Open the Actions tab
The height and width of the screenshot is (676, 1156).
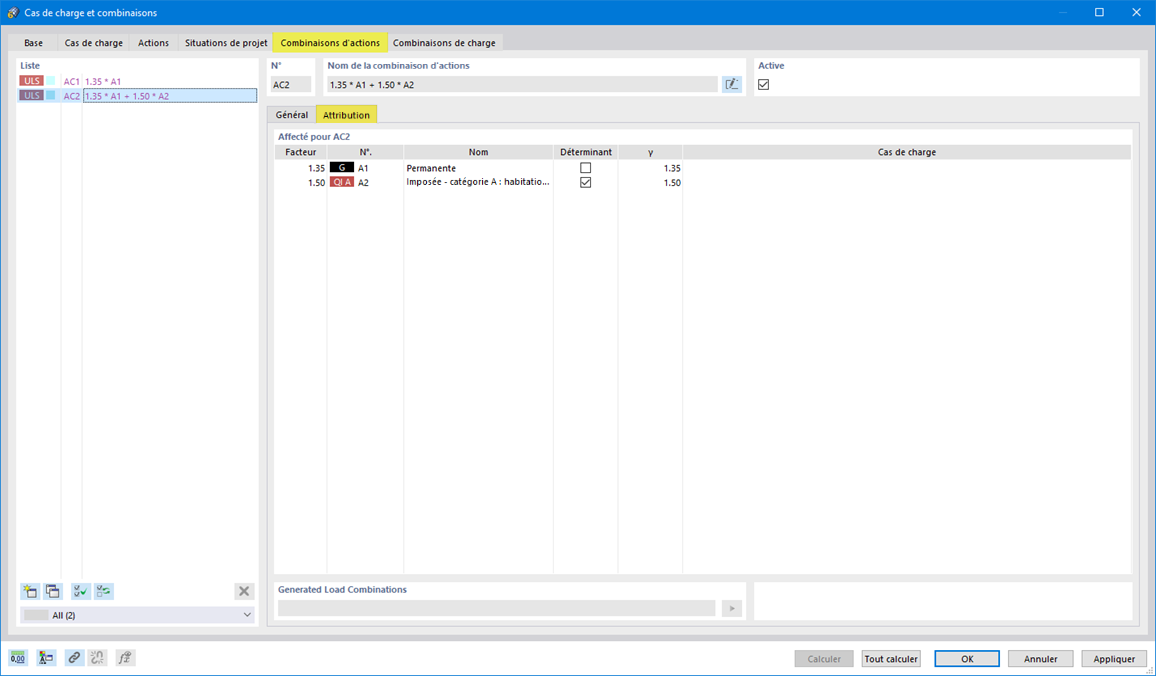(x=153, y=43)
